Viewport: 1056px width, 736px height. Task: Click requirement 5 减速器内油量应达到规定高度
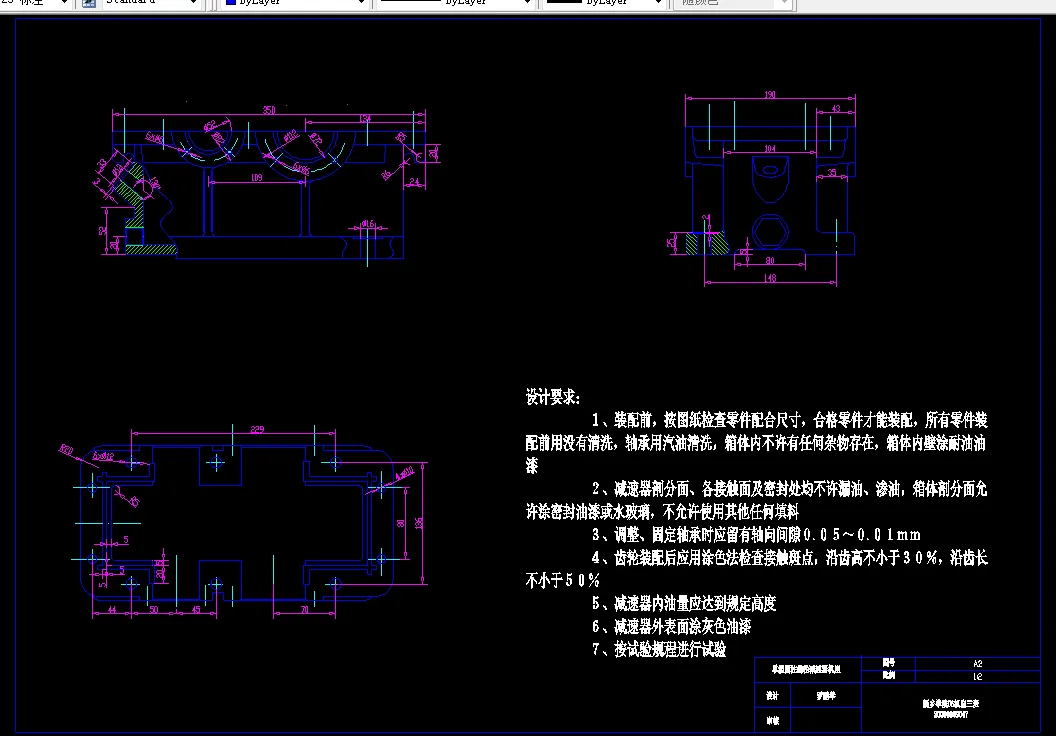(684, 603)
